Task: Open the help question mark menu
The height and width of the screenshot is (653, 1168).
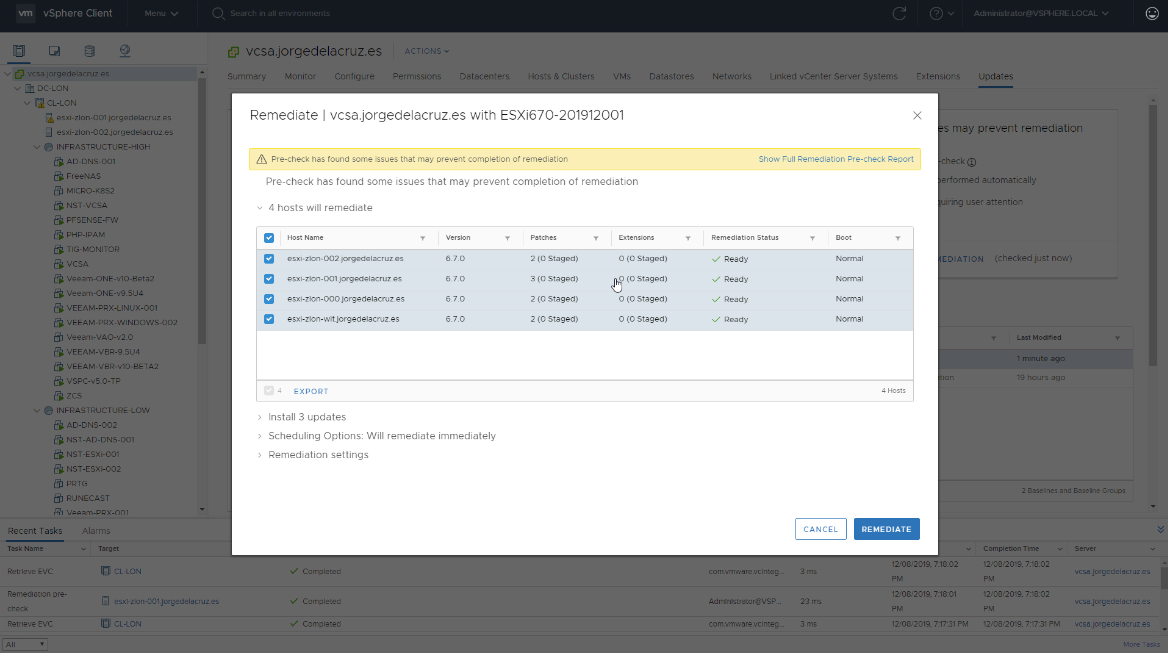Action: point(942,13)
